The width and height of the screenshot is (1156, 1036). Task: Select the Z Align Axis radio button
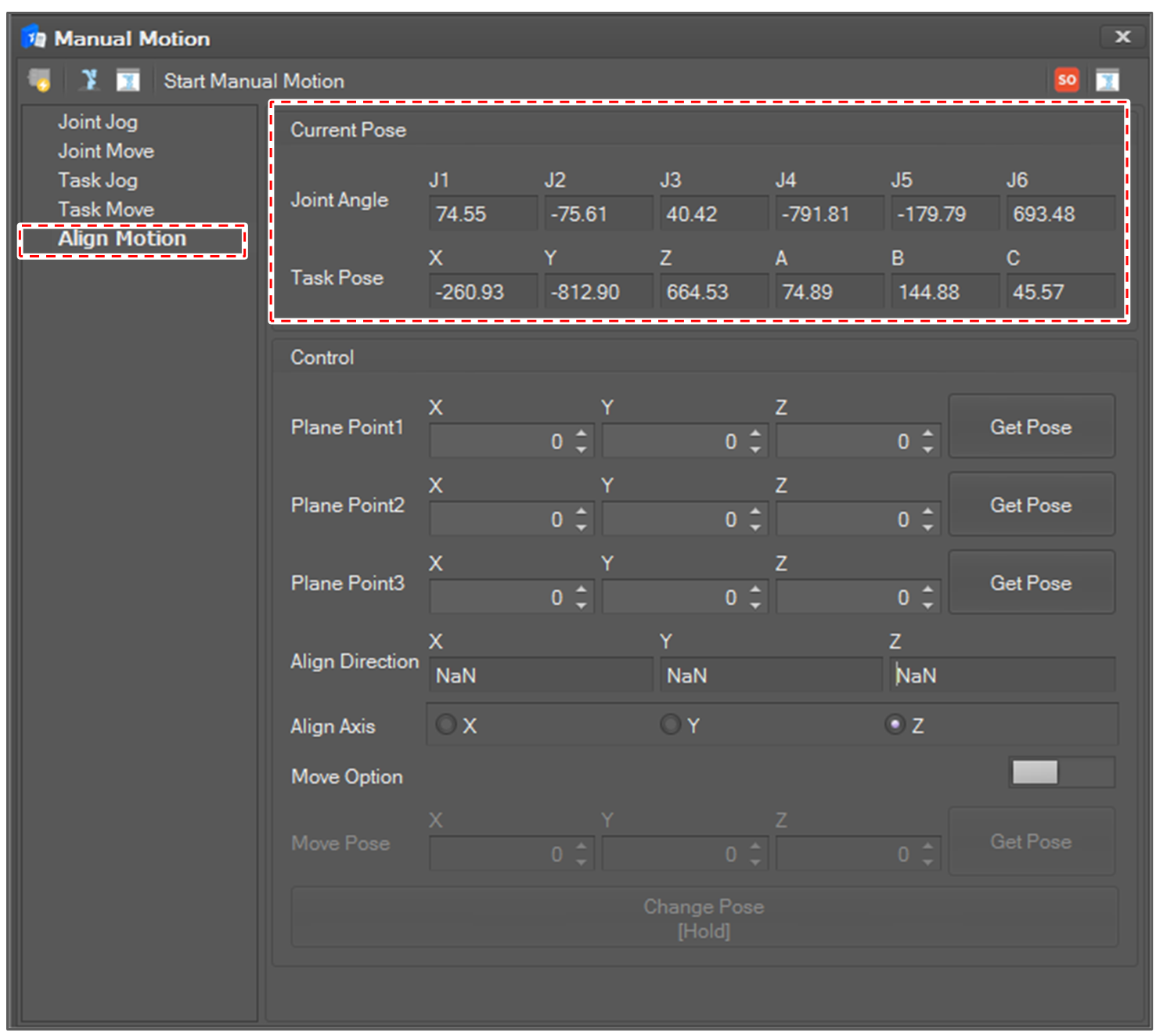tap(895, 725)
